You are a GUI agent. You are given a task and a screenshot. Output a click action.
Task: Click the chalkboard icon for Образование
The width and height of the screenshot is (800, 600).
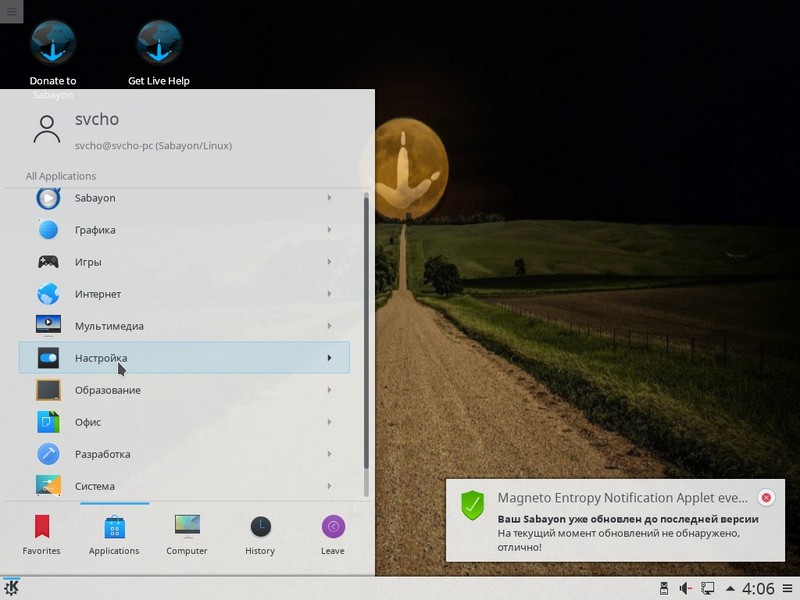(x=48, y=390)
